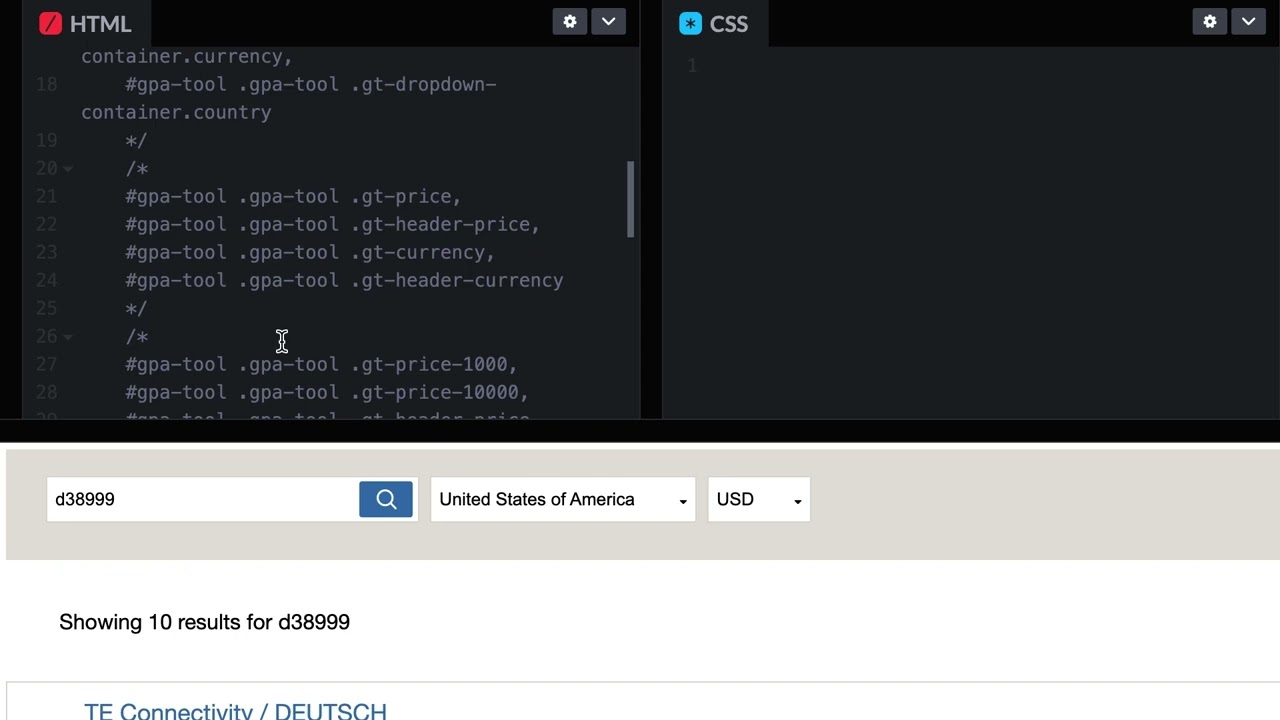Click the magnifier search button
Viewport: 1280px width, 720px height.
point(386,499)
